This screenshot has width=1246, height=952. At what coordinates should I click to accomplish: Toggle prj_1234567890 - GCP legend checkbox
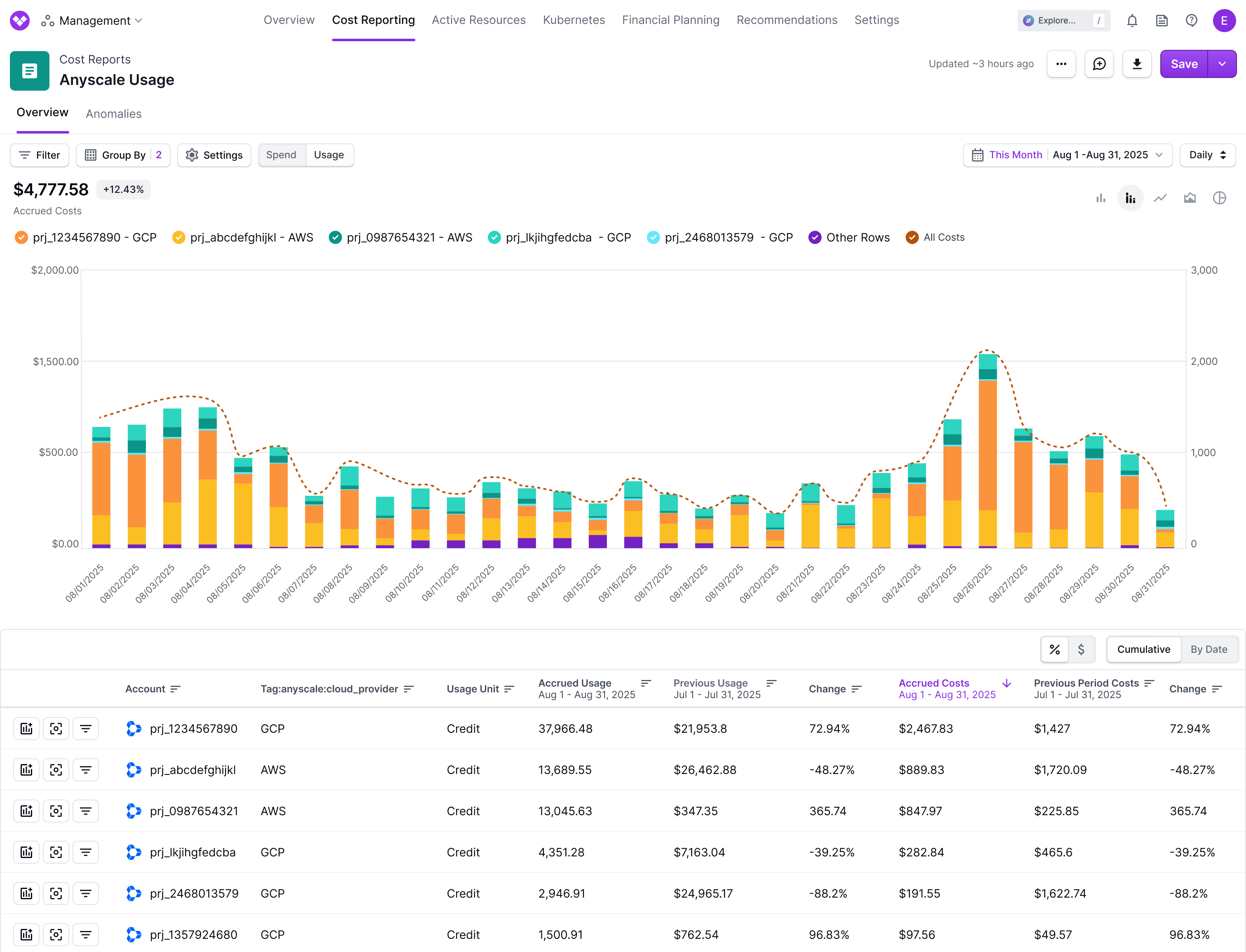[21, 237]
